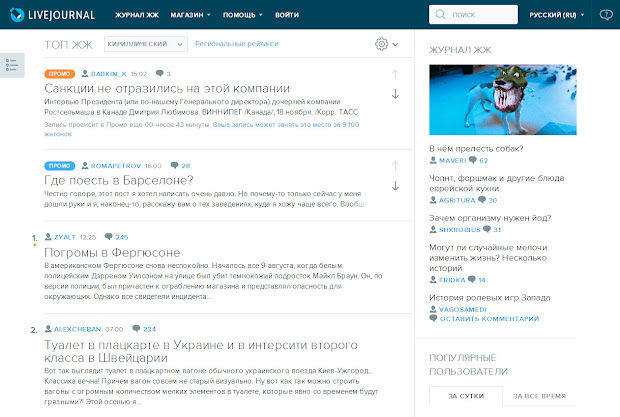Open article Могут ли случайные мелочи изменить жизнь
The image size is (620, 417).
click(488, 258)
